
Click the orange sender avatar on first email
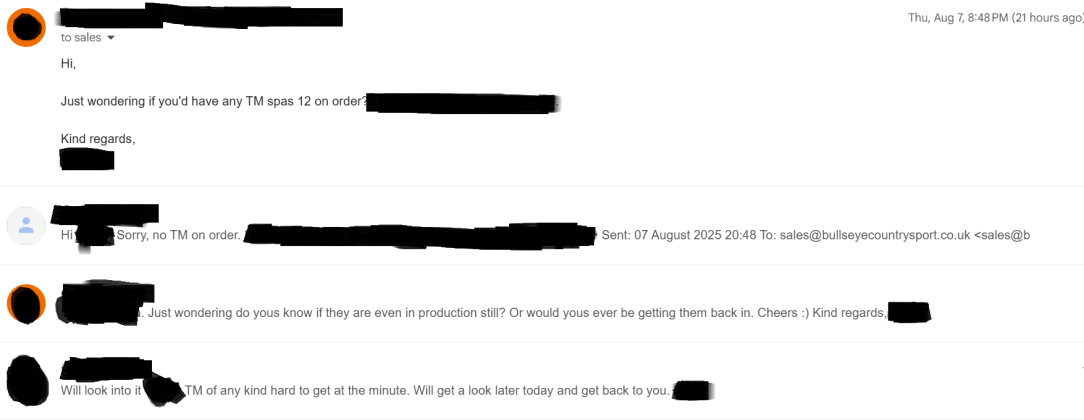pyautogui.click(x=26, y=27)
